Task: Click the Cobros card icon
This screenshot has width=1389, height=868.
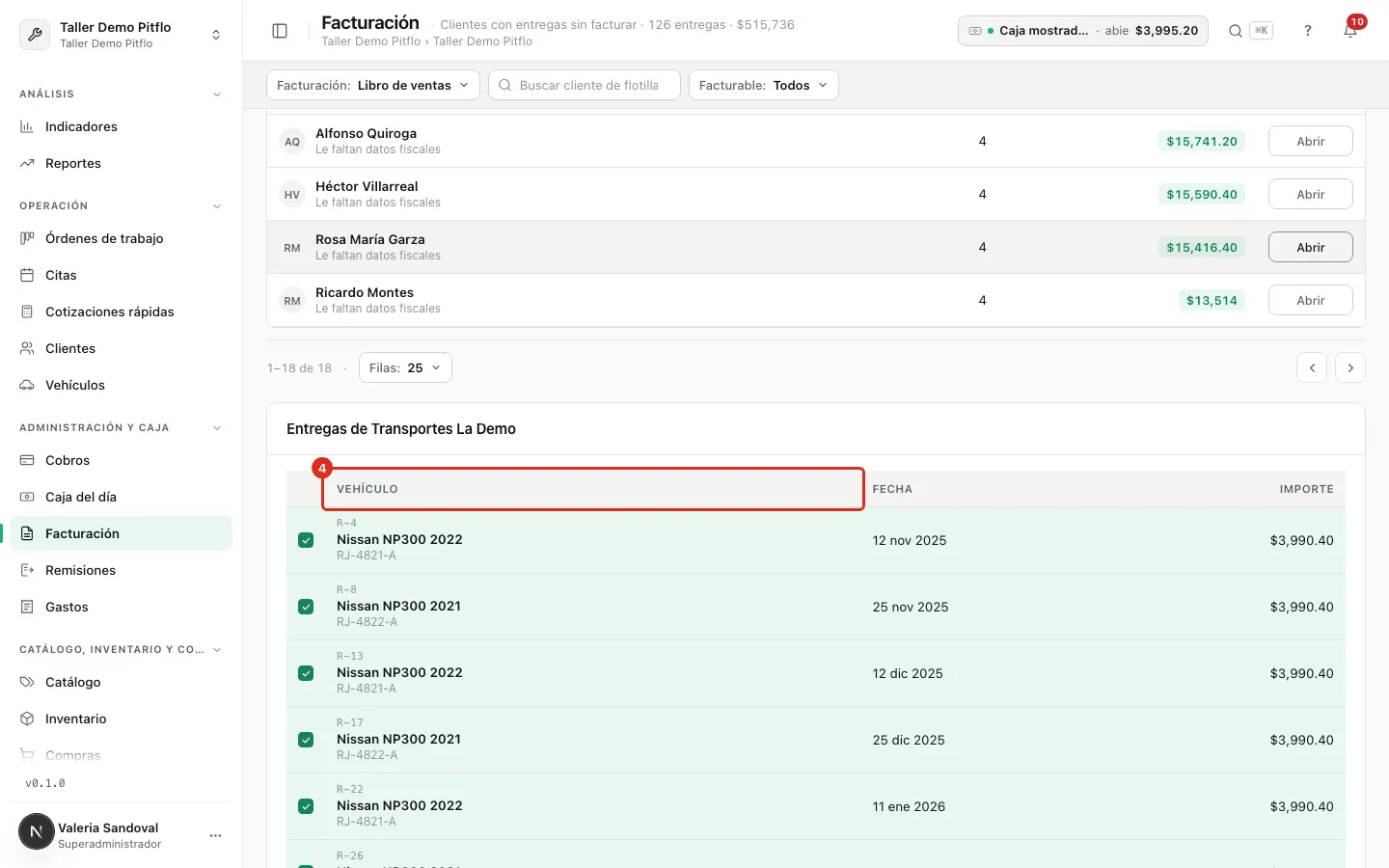Action: pyautogui.click(x=27, y=460)
